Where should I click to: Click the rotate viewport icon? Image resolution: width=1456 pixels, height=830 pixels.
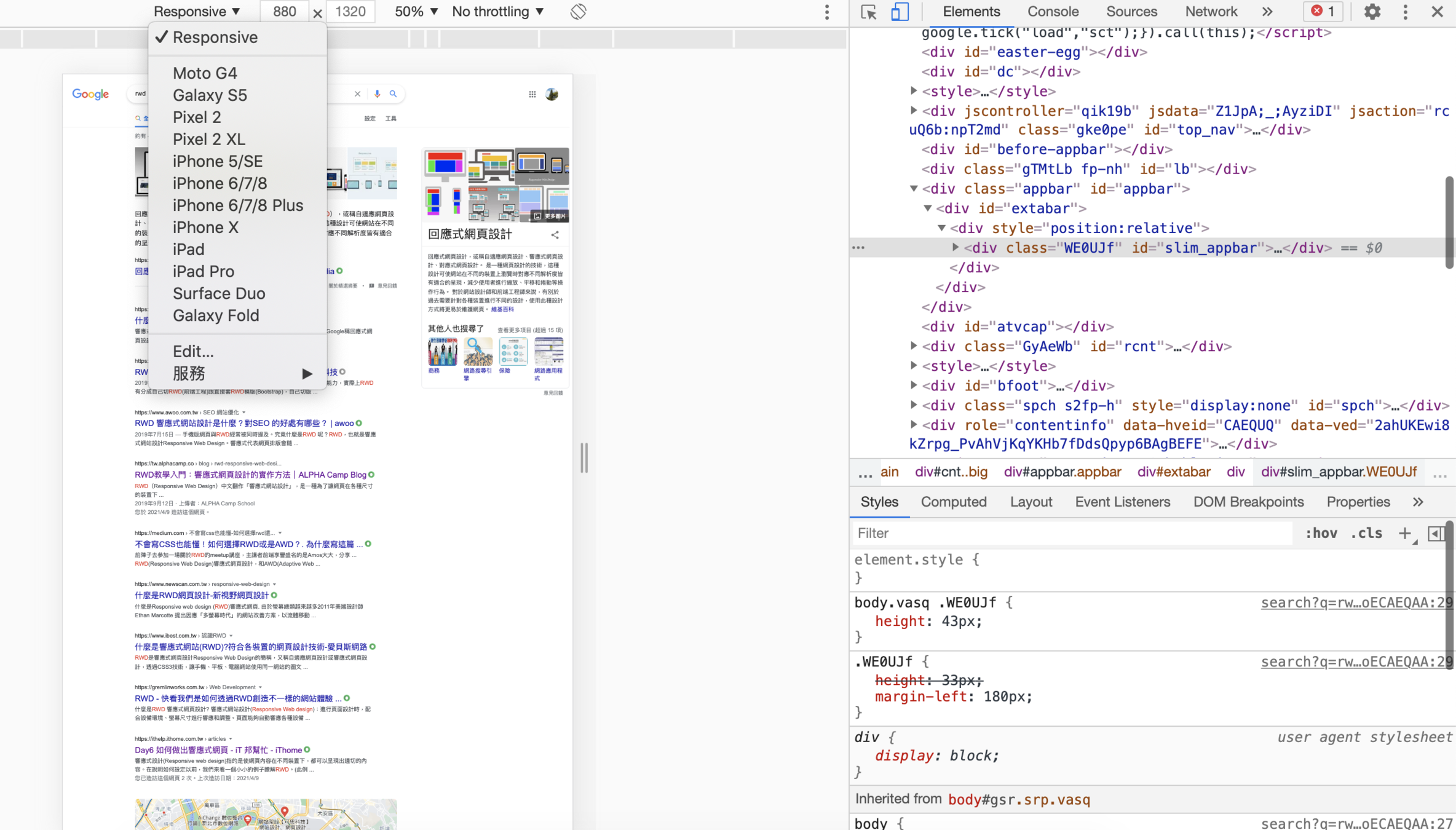pyautogui.click(x=578, y=12)
